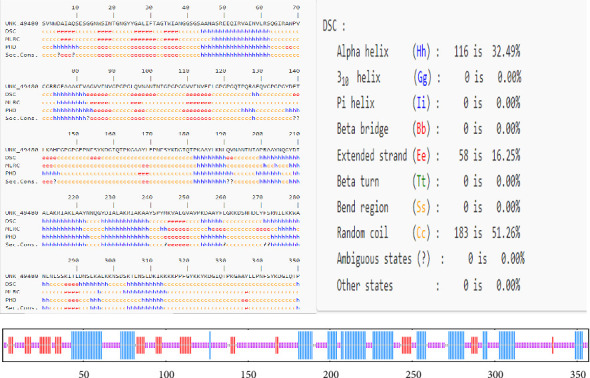Click axis label "350" under the structure plot
This screenshot has width=590, height=378.
coord(578,373)
